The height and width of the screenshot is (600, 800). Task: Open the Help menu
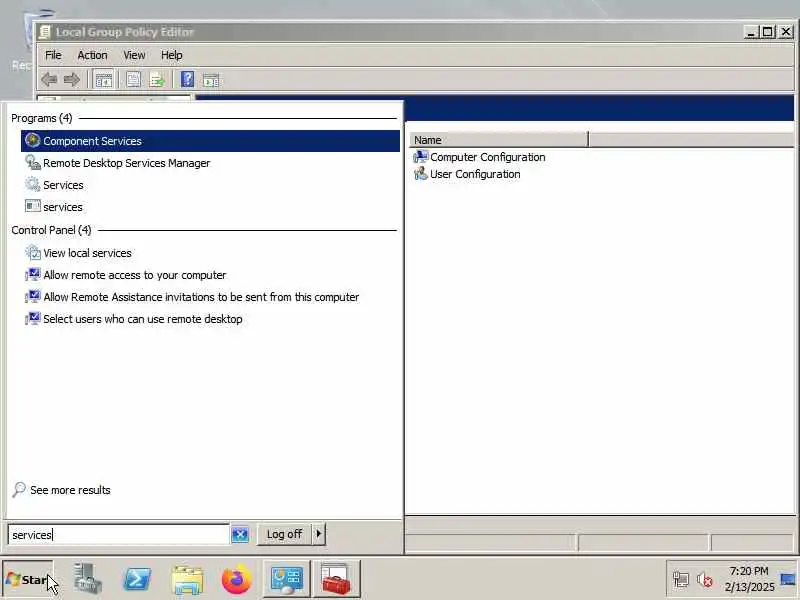[172, 55]
